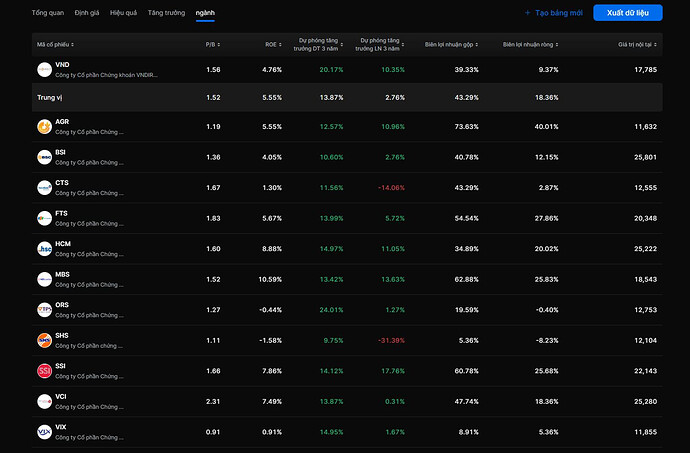Click the HCM hsc logo
This screenshot has width=690, height=453.
pos(44,249)
